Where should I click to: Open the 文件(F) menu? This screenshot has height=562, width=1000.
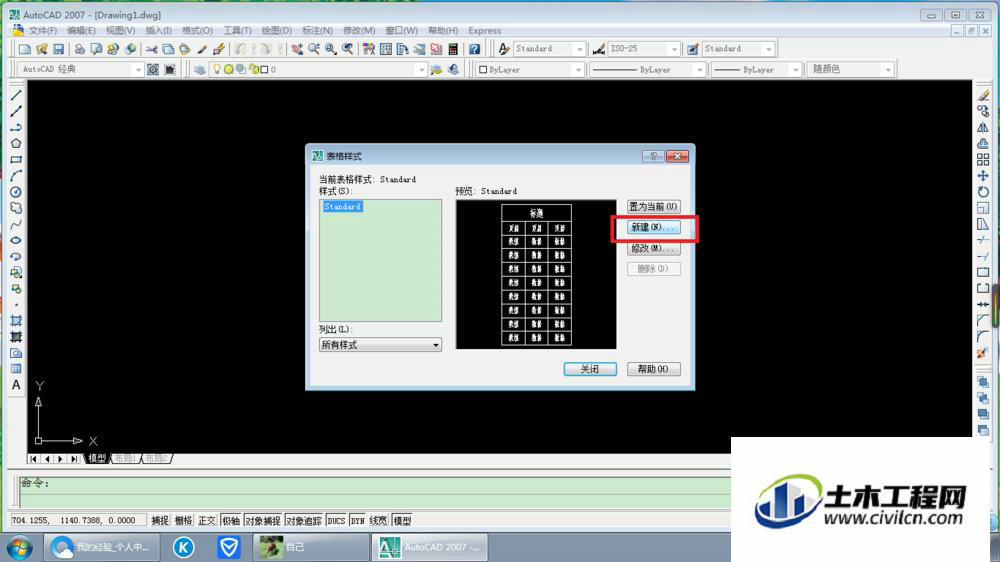pyautogui.click(x=42, y=31)
